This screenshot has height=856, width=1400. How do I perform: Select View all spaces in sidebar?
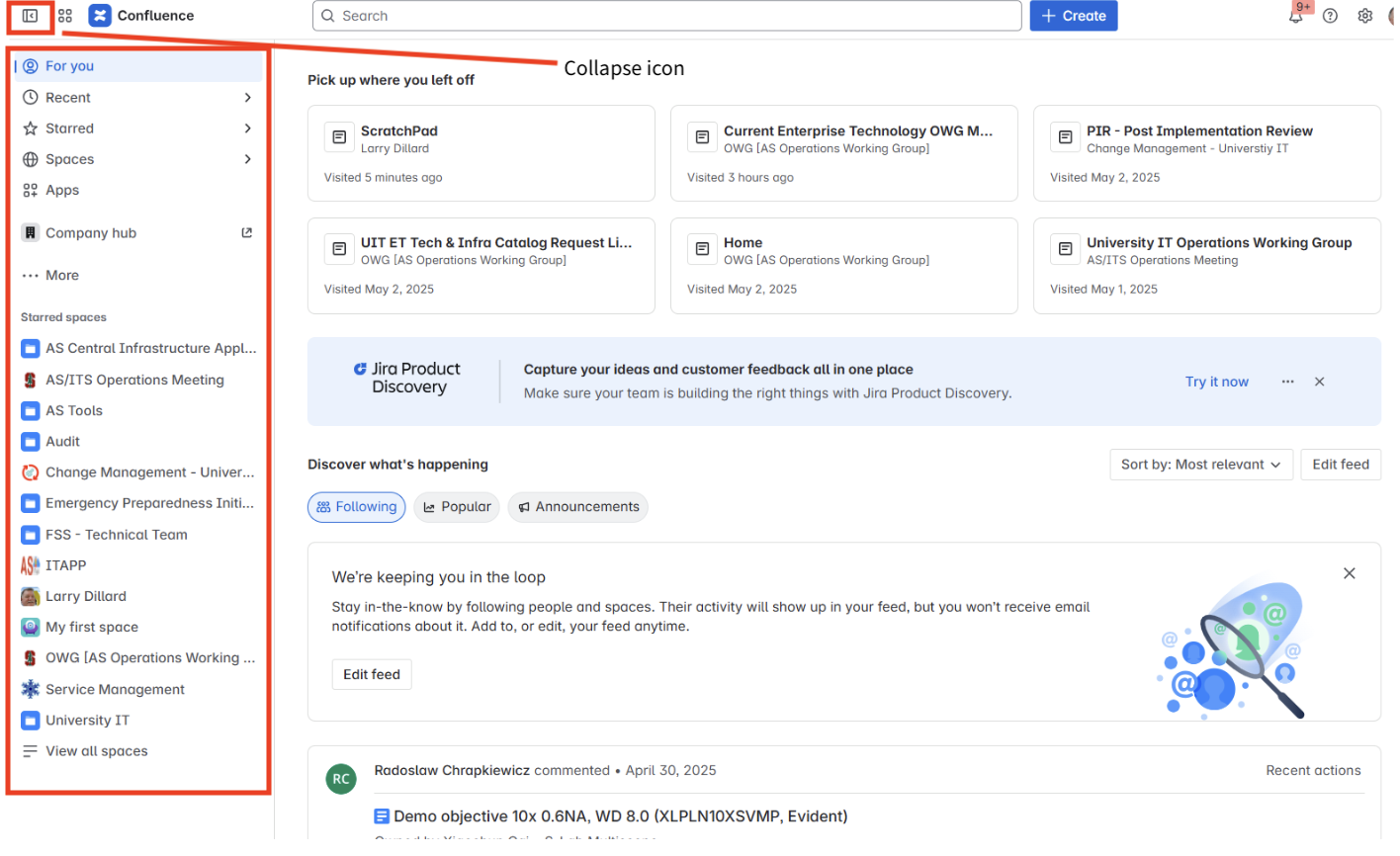[x=95, y=750]
